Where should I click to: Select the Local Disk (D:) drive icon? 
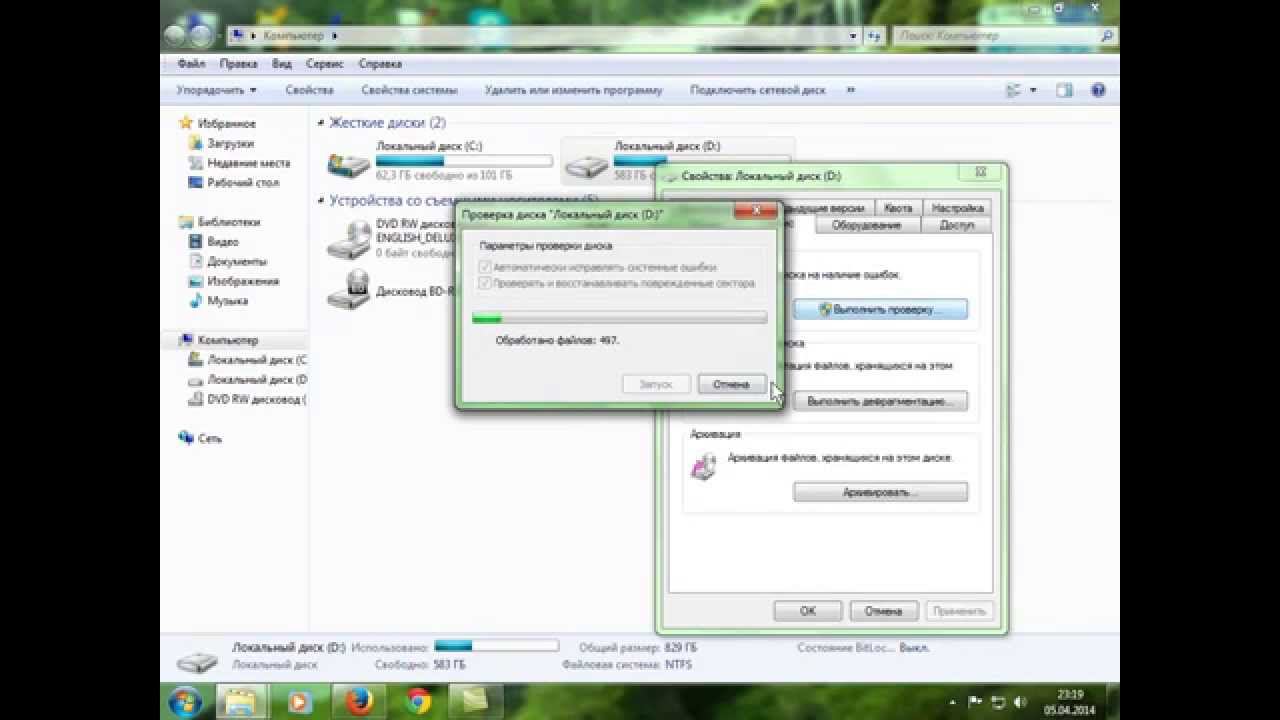586,164
